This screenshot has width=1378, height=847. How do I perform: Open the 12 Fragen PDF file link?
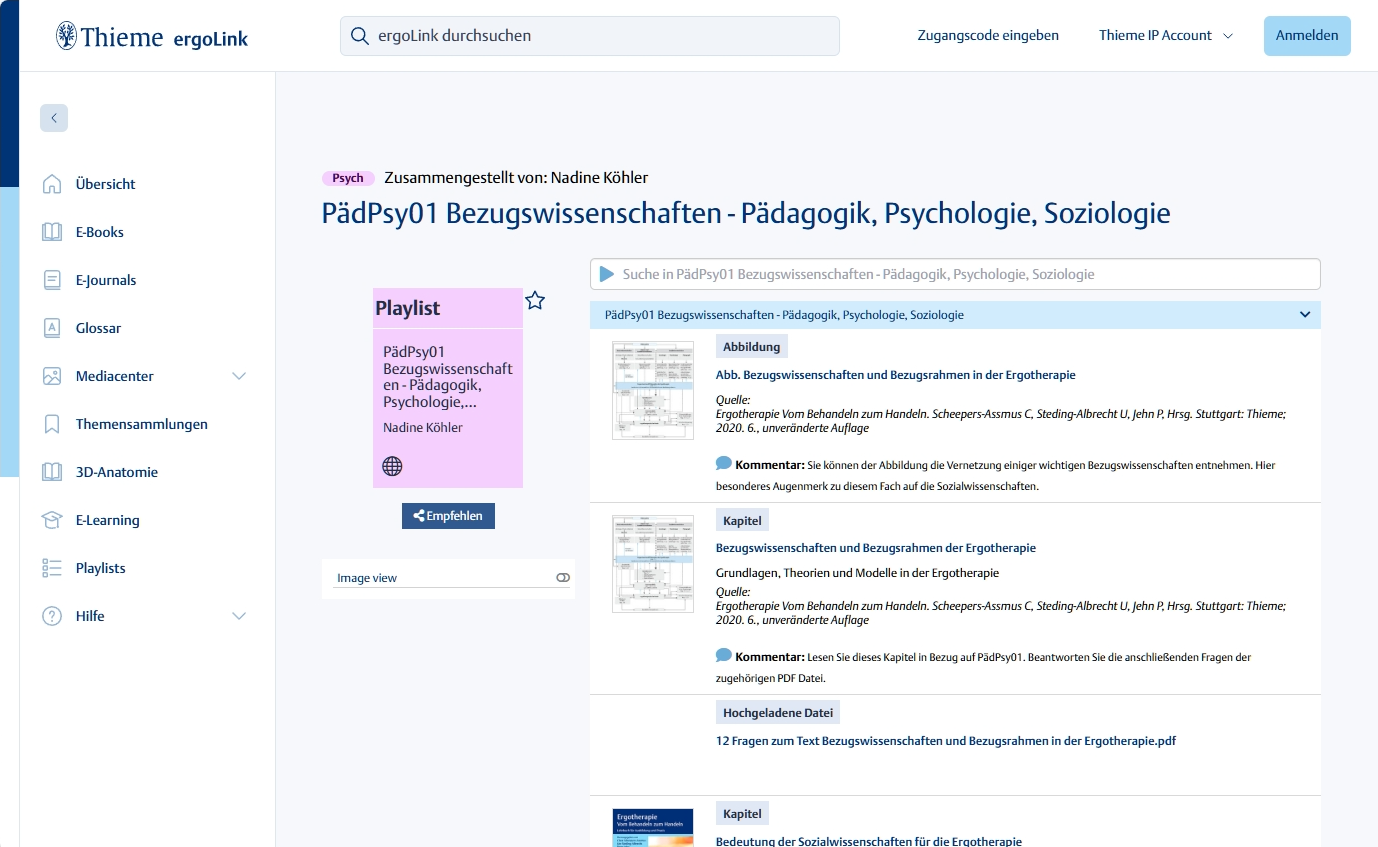(x=945, y=741)
